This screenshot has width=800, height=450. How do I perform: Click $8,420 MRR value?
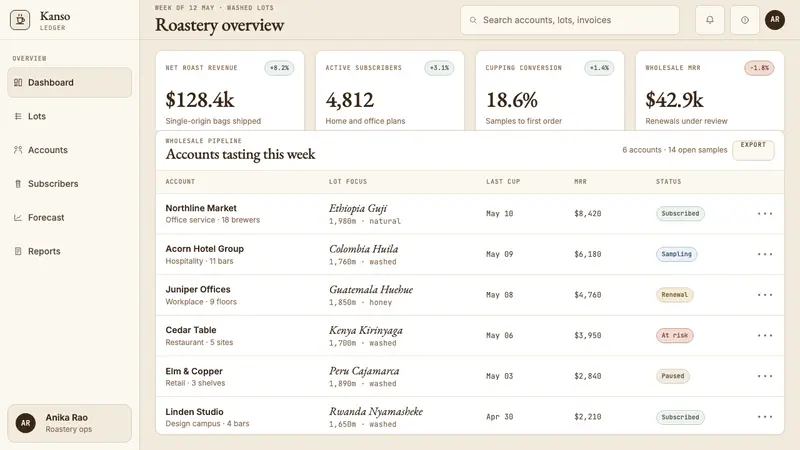pos(588,214)
